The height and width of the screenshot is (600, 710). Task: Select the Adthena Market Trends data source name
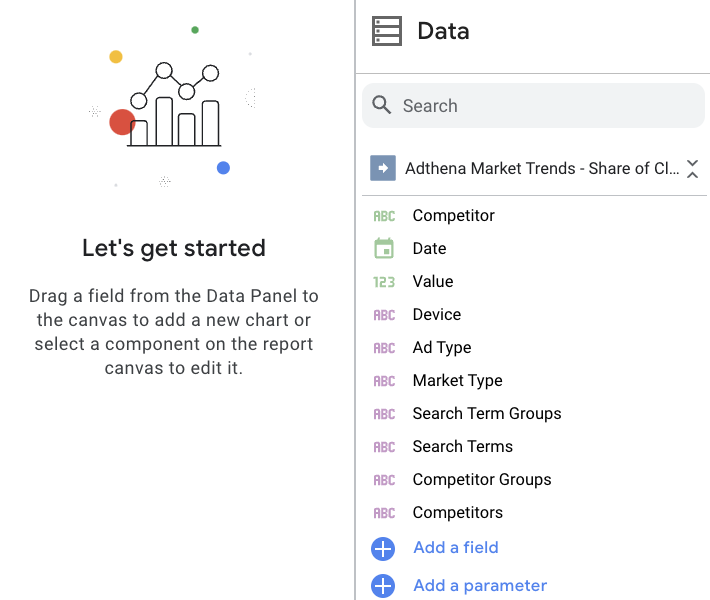[542, 168]
